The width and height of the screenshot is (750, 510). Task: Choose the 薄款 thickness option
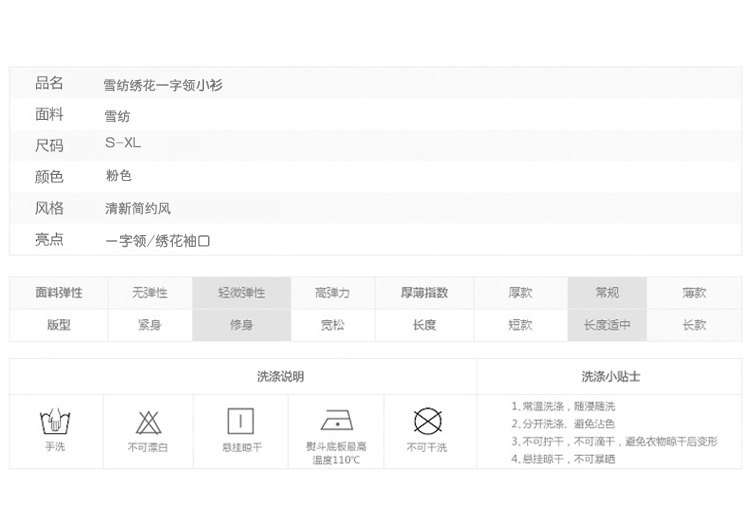[694, 293]
